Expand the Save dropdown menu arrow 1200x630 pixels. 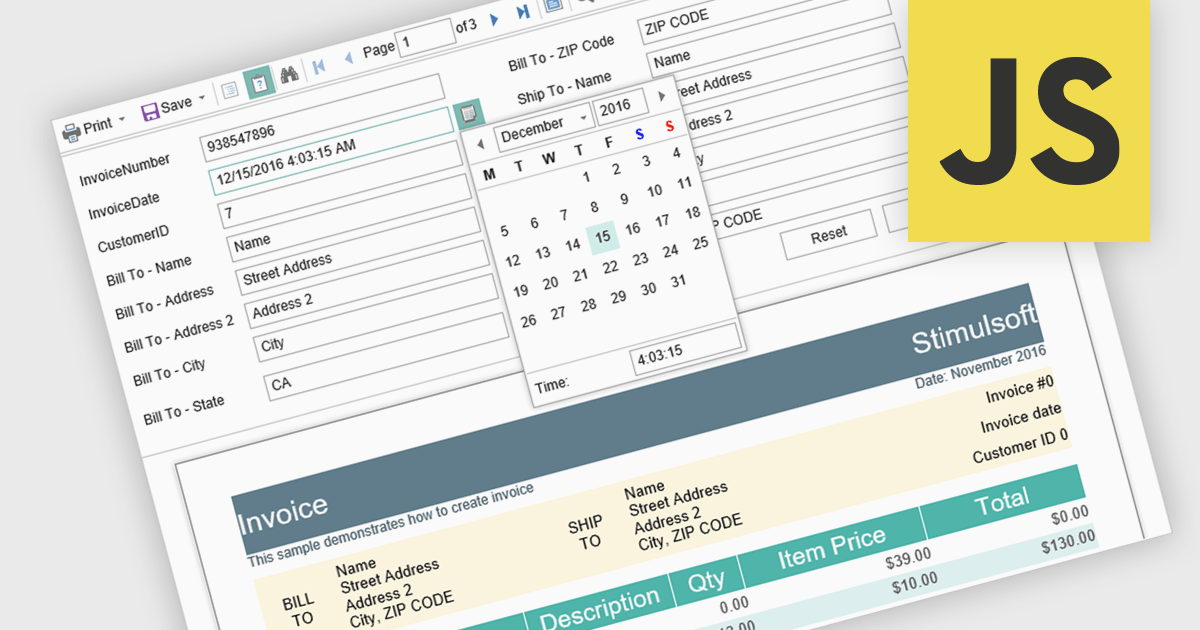pos(202,98)
